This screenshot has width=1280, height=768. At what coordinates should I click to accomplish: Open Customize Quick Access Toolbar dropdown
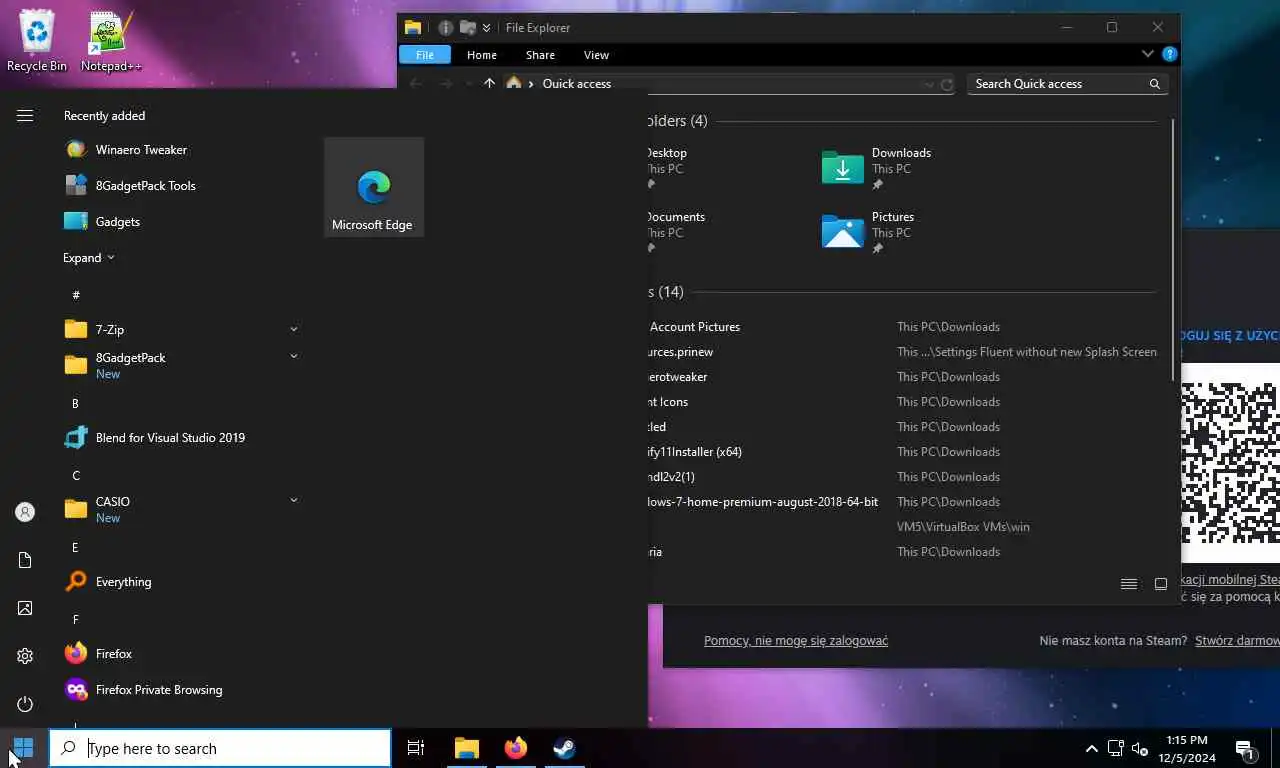(x=486, y=28)
